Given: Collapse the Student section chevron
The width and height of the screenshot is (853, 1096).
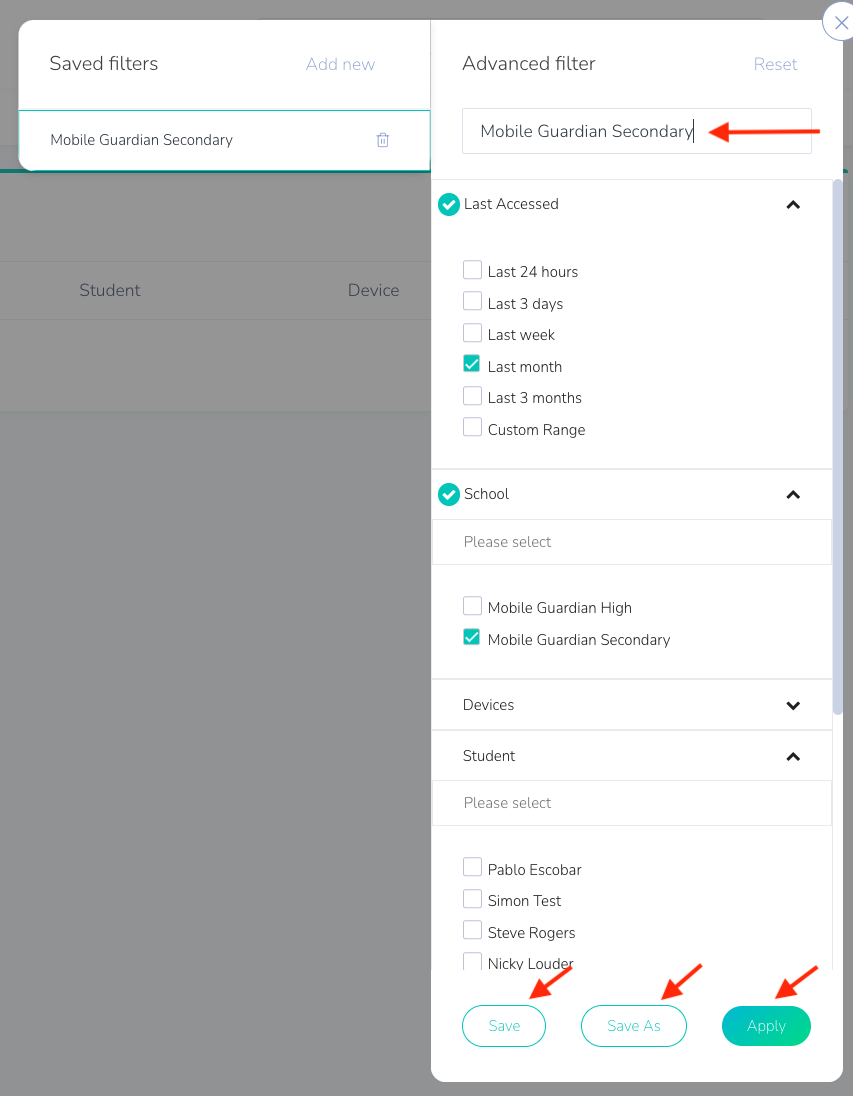Looking at the screenshot, I should click(793, 756).
